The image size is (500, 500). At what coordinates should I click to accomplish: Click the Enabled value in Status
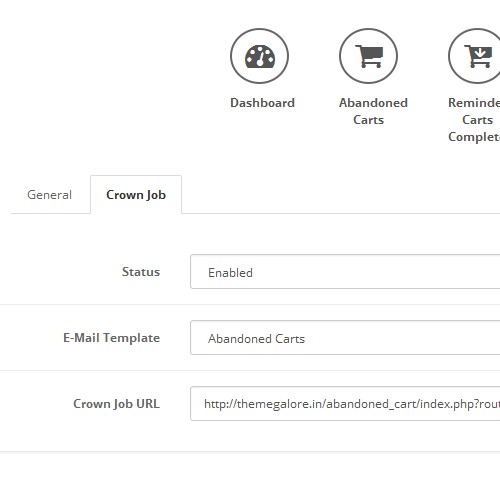point(230,273)
